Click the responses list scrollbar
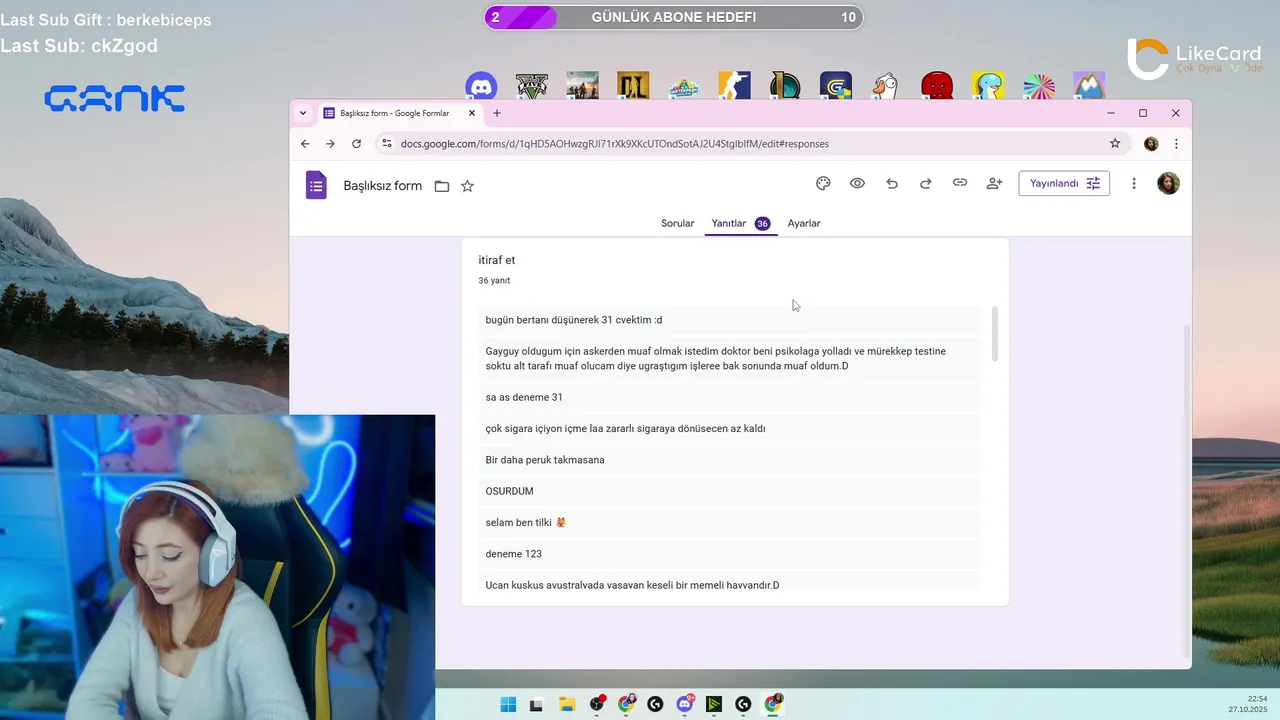The image size is (1280, 720). [994, 334]
